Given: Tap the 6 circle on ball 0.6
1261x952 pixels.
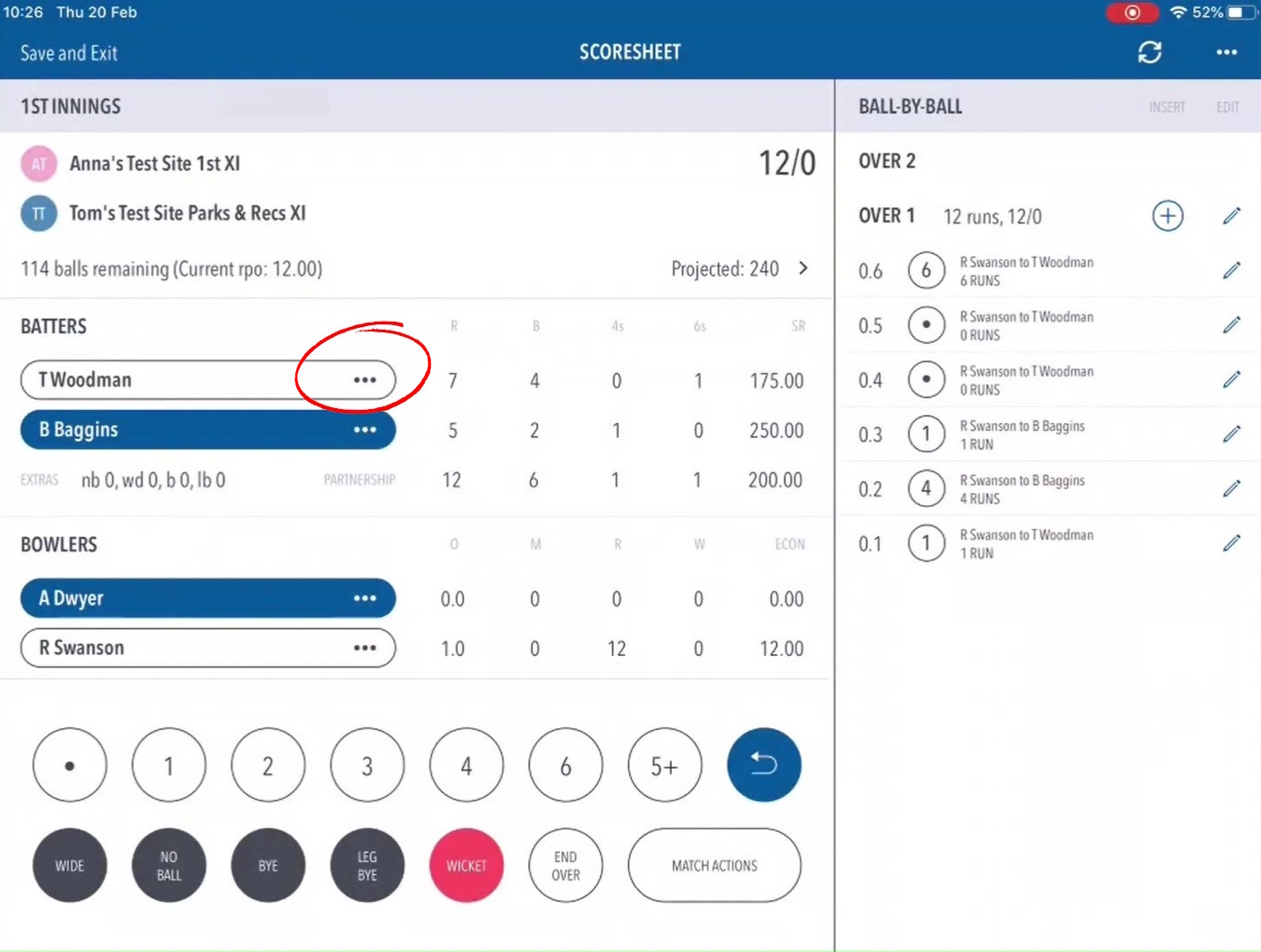Looking at the screenshot, I should coord(926,271).
